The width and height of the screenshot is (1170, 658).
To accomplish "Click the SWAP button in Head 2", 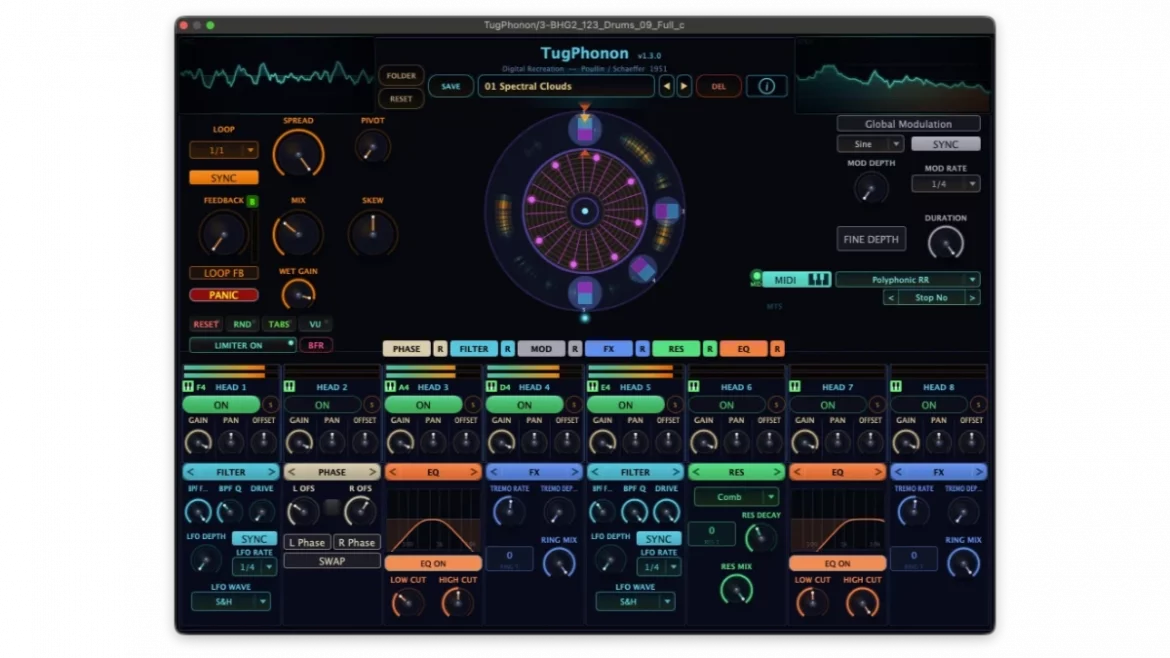I will [x=331, y=561].
